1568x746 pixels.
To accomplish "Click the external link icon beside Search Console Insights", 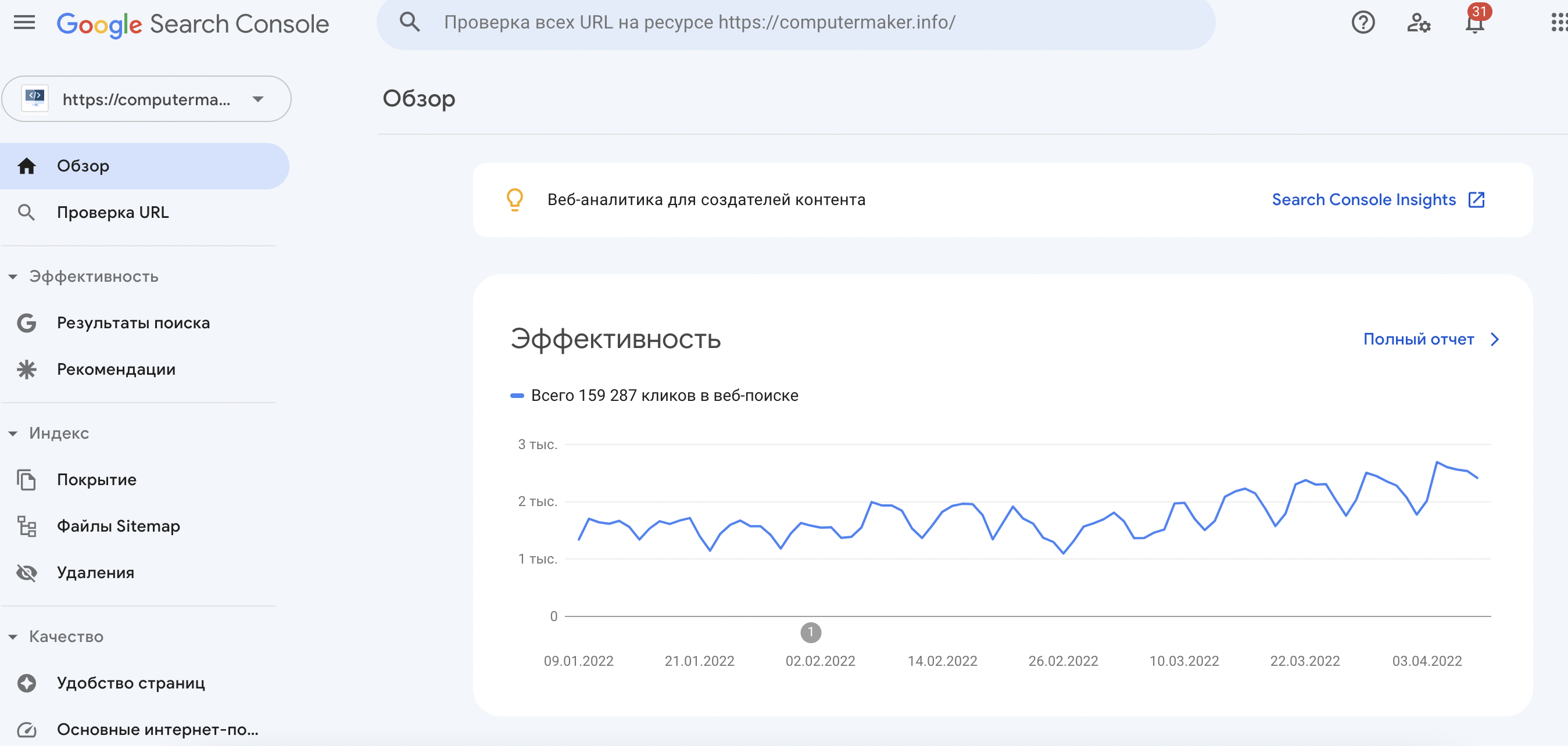I will point(1476,200).
